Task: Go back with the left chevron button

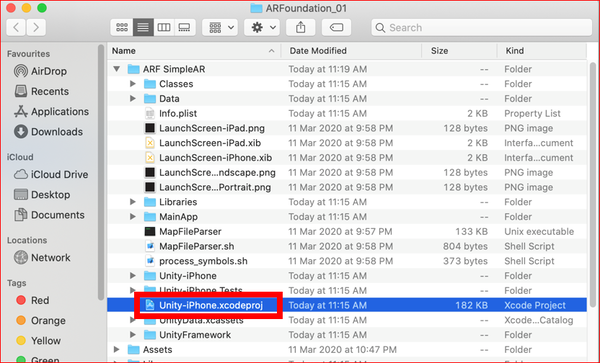Action: (x=16, y=28)
